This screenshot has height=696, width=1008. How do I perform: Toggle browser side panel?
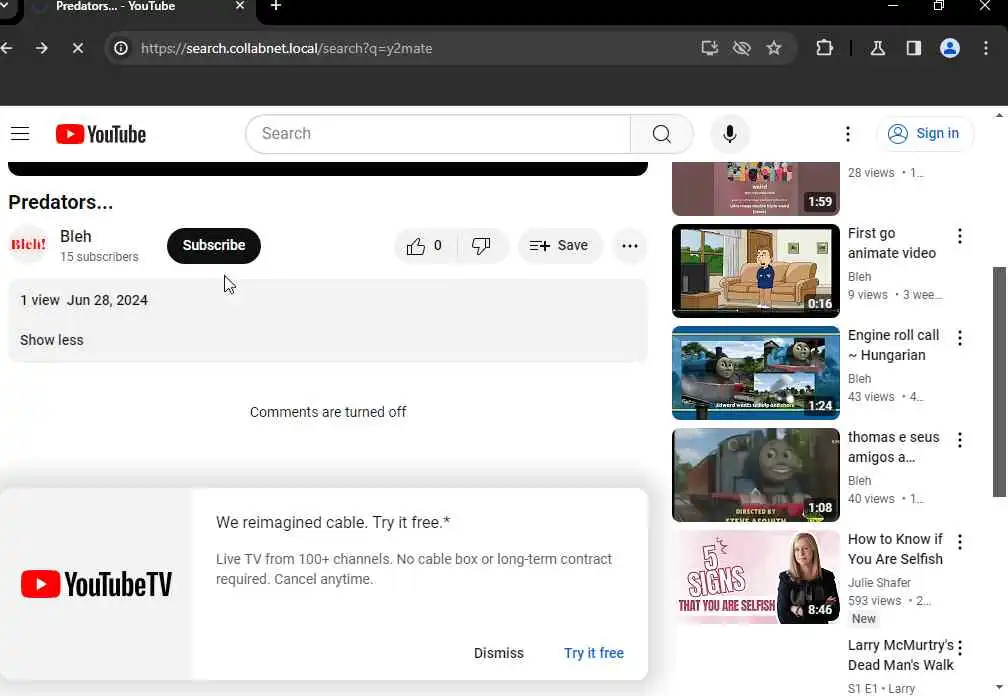click(x=914, y=48)
